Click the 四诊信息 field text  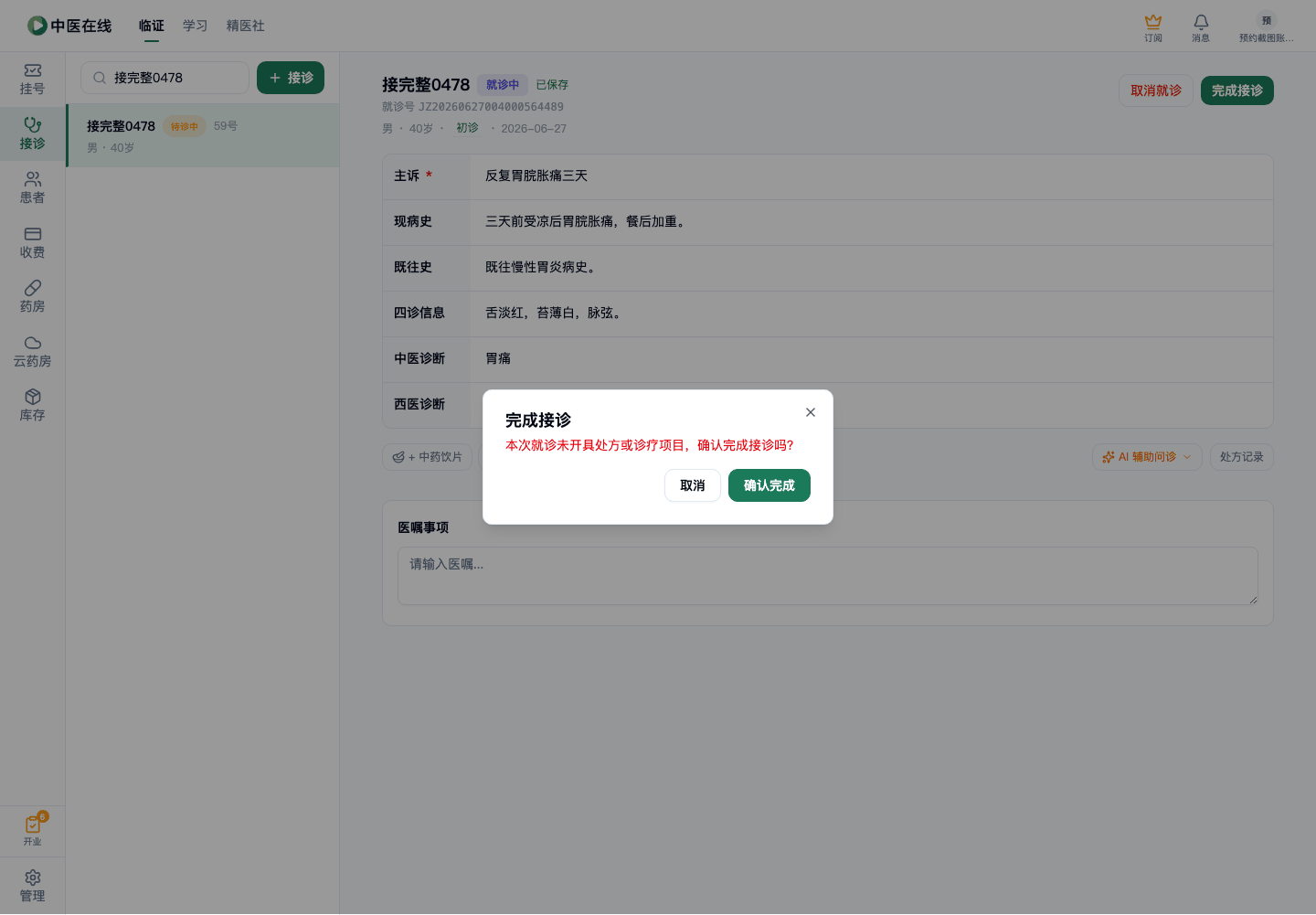click(x=872, y=314)
